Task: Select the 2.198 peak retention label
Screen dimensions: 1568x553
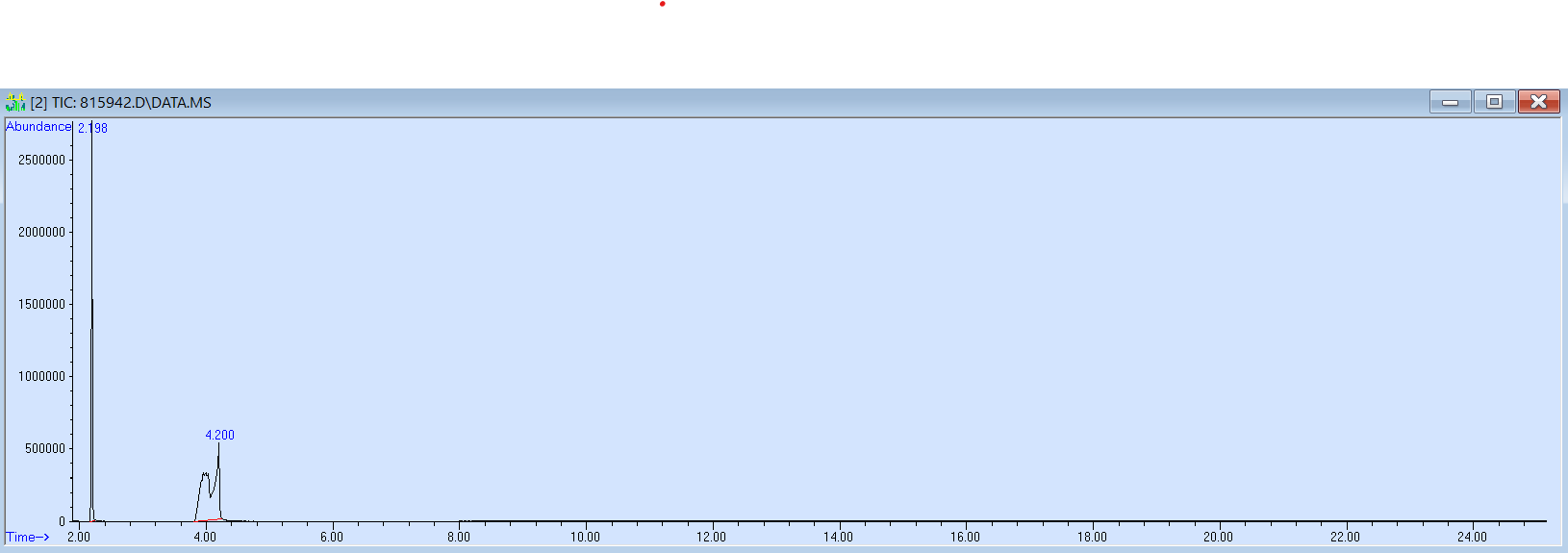Action: [x=92, y=128]
